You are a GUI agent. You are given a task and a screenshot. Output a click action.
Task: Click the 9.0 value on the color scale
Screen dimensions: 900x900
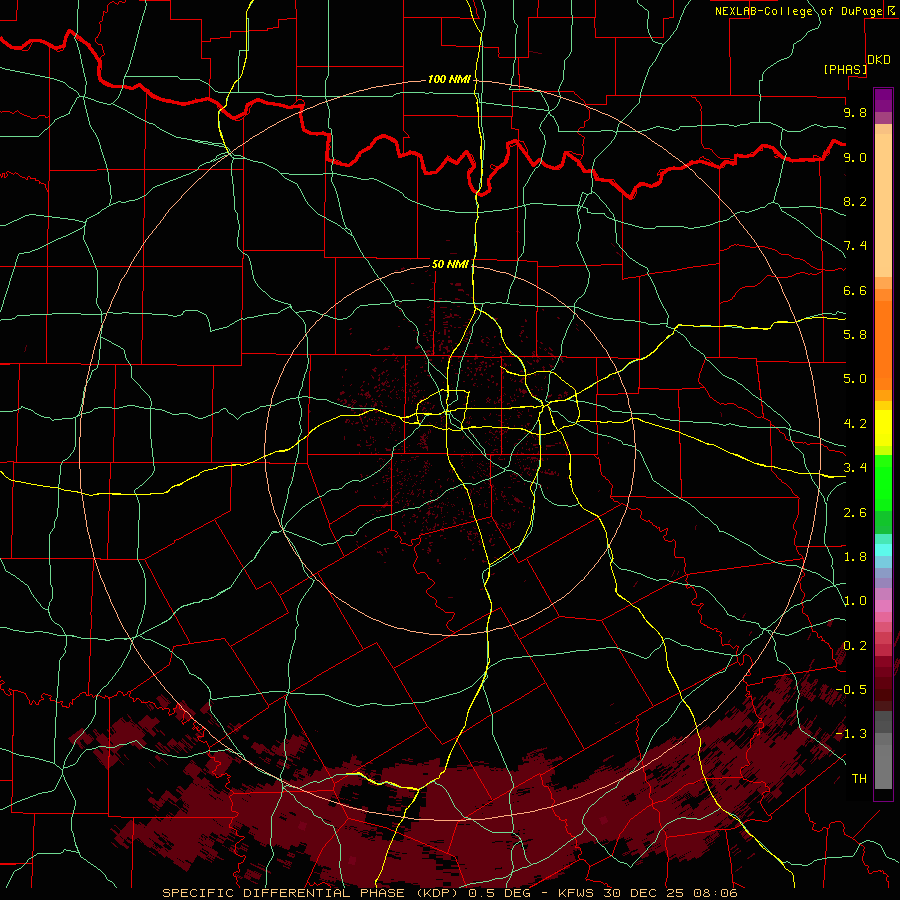[x=855, y=157]
